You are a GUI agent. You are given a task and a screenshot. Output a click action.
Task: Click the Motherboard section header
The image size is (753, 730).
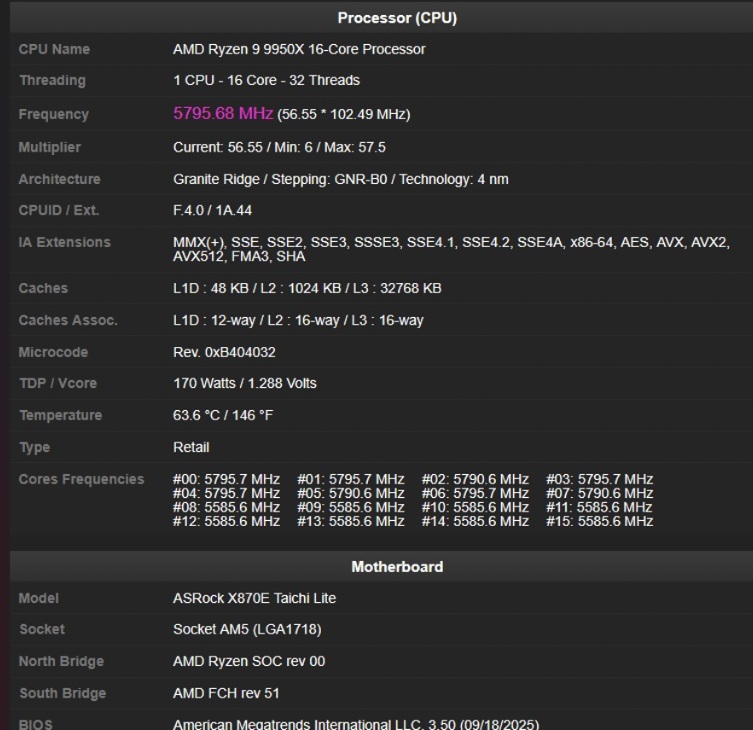[397, 567]
